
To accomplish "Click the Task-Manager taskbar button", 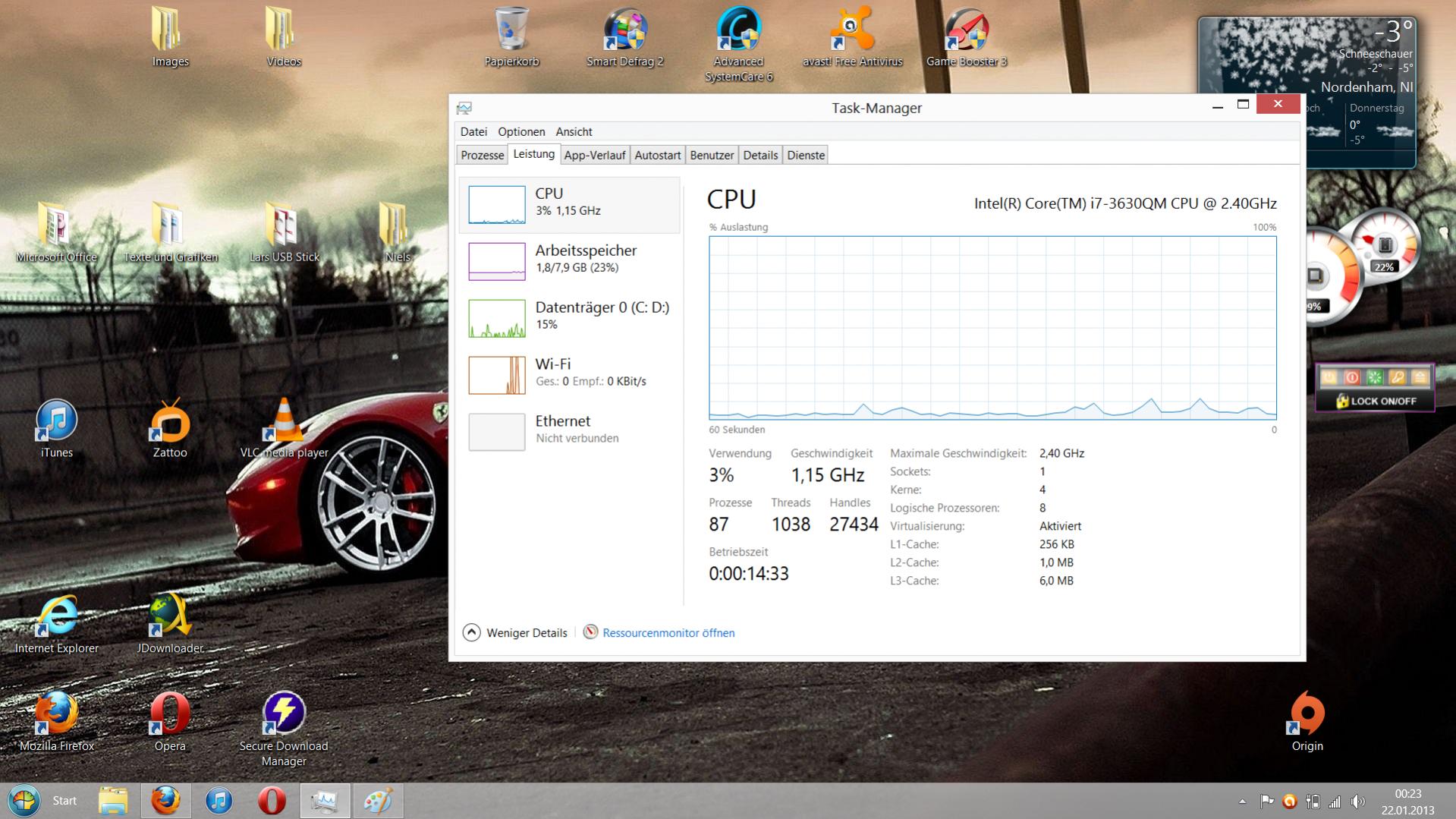I will point(325,801).
